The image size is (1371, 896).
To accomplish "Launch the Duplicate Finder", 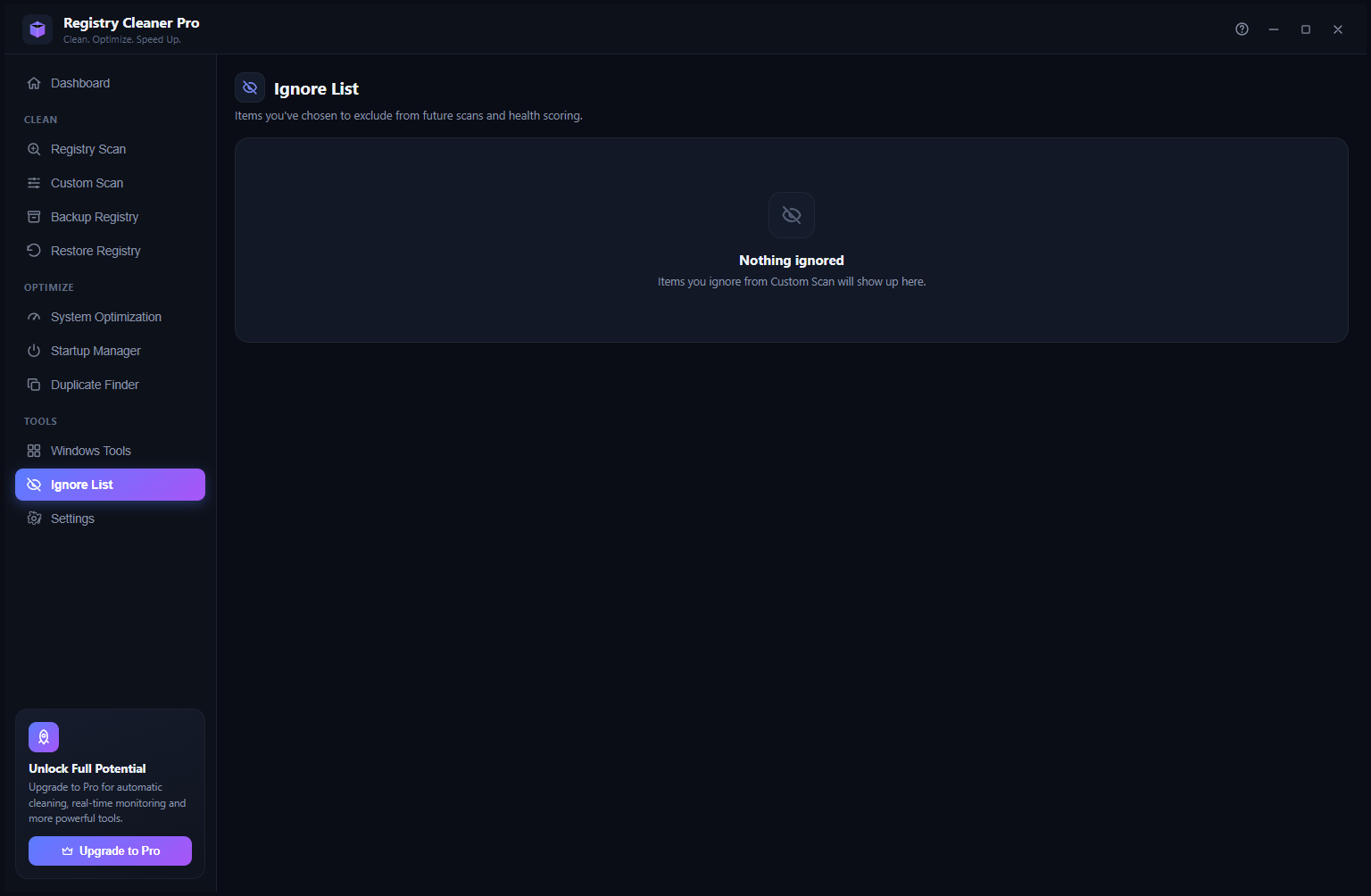I will (110, 385).
